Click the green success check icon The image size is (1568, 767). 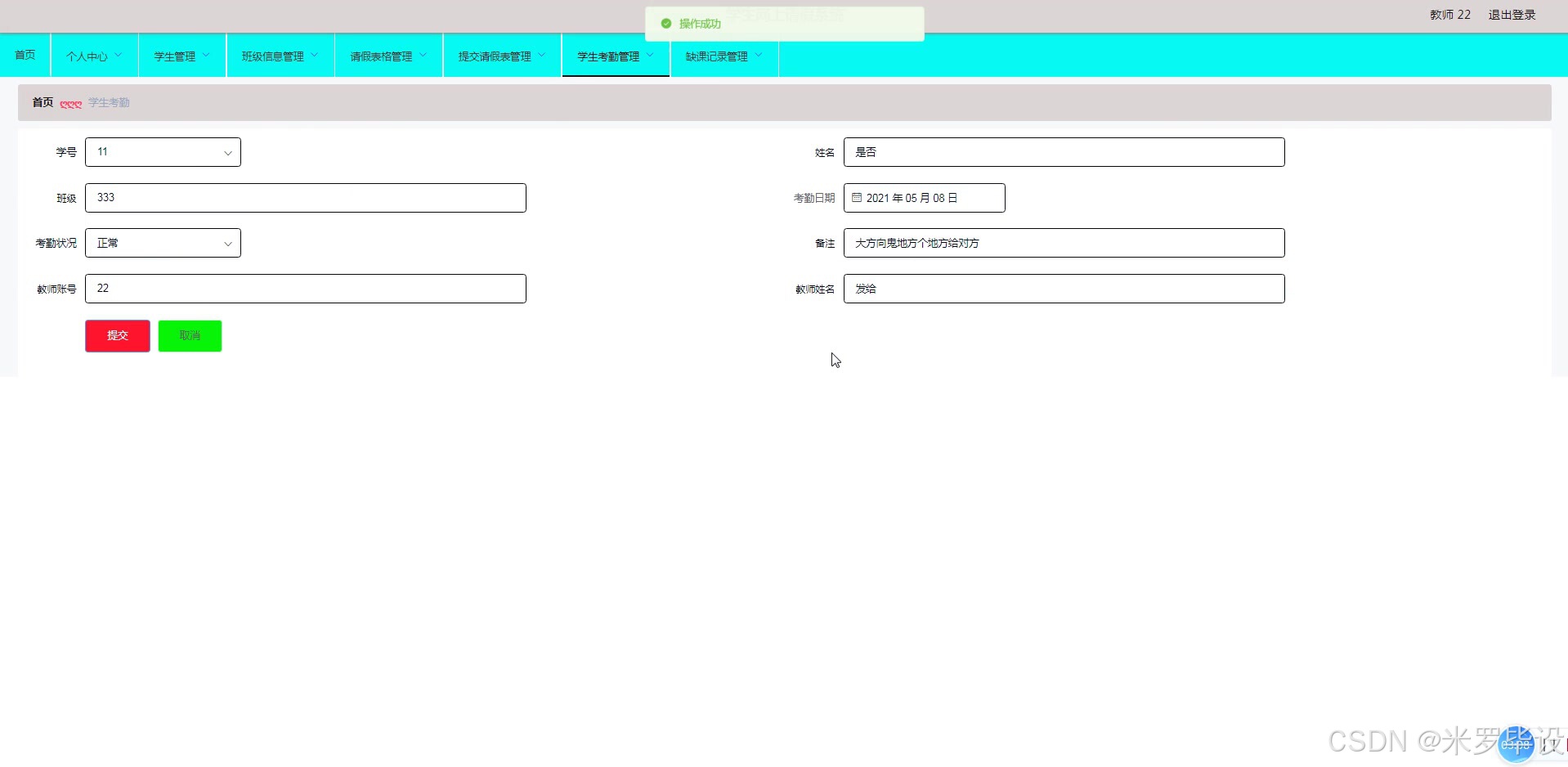[x=665, y=24]
